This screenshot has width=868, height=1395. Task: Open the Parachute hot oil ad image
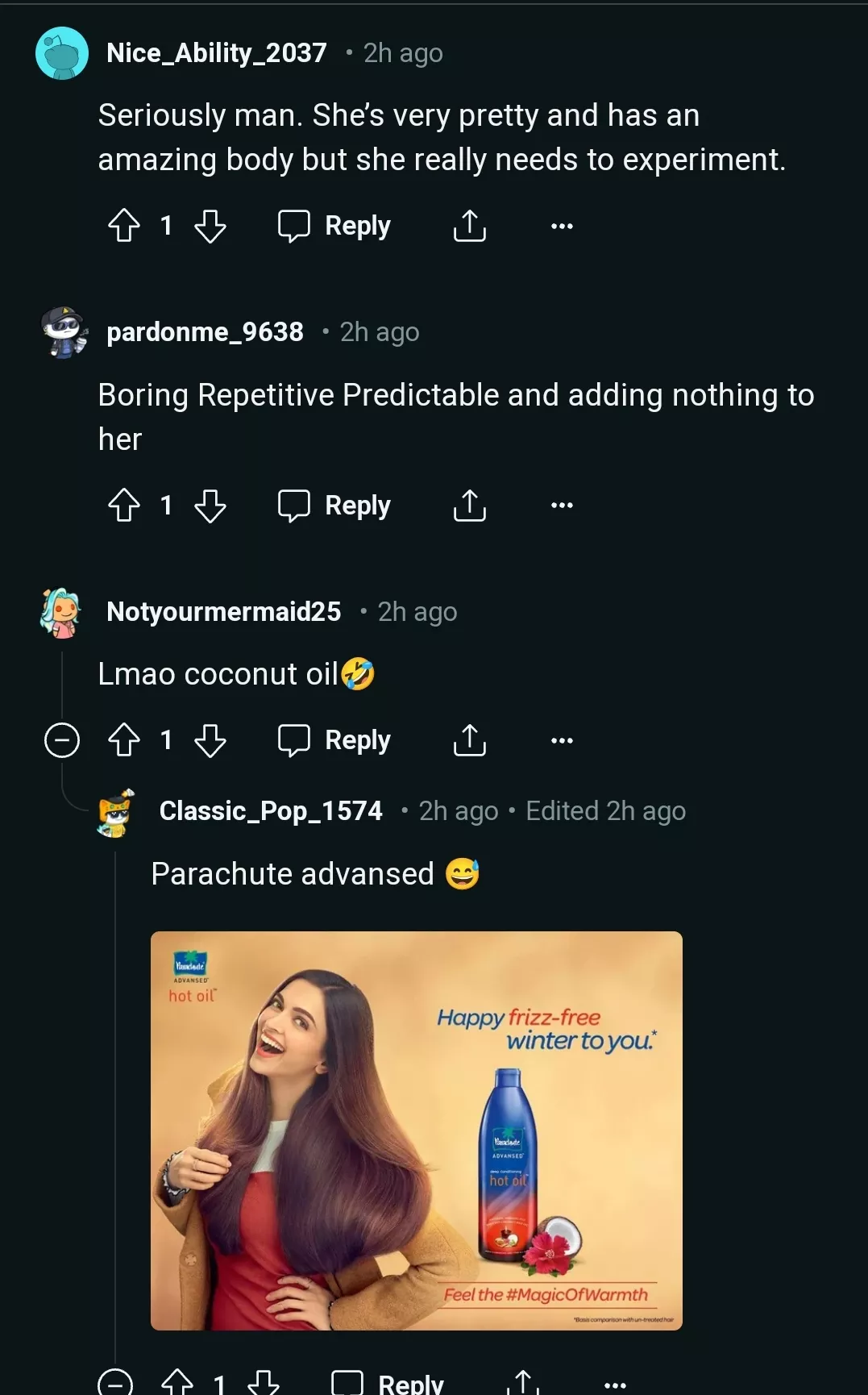click(x=417, y=1131)
